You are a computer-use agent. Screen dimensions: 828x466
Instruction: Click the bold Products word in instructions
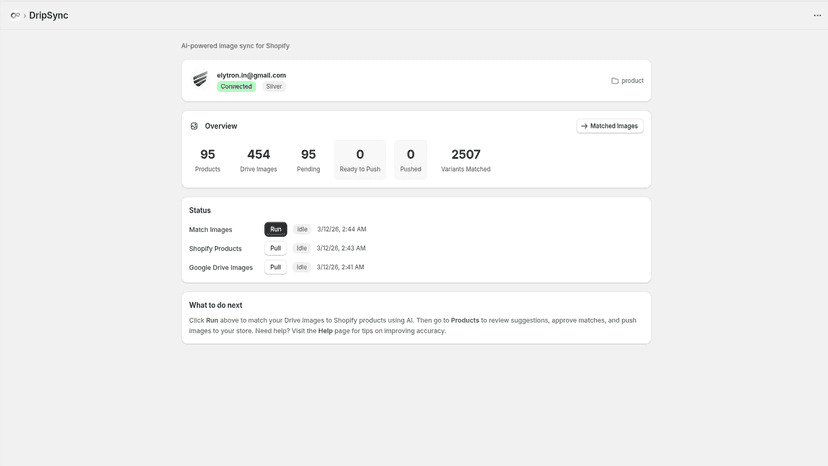(465, 320)
